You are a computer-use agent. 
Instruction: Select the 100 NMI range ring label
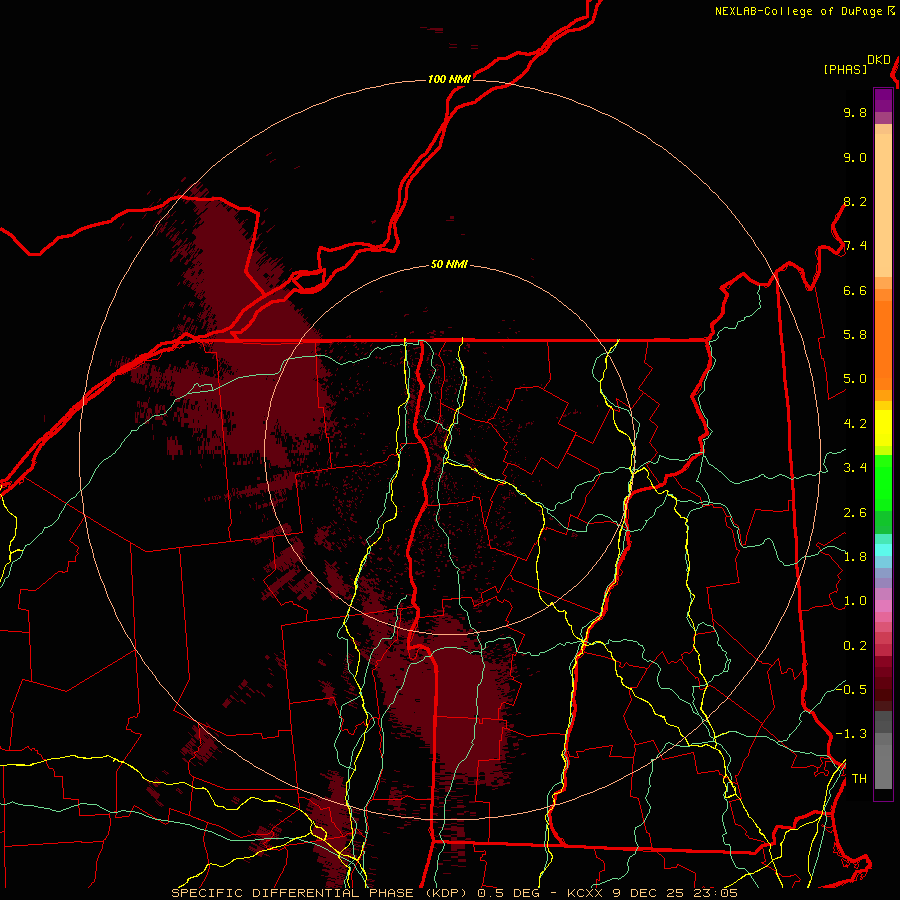coord(449,79)
